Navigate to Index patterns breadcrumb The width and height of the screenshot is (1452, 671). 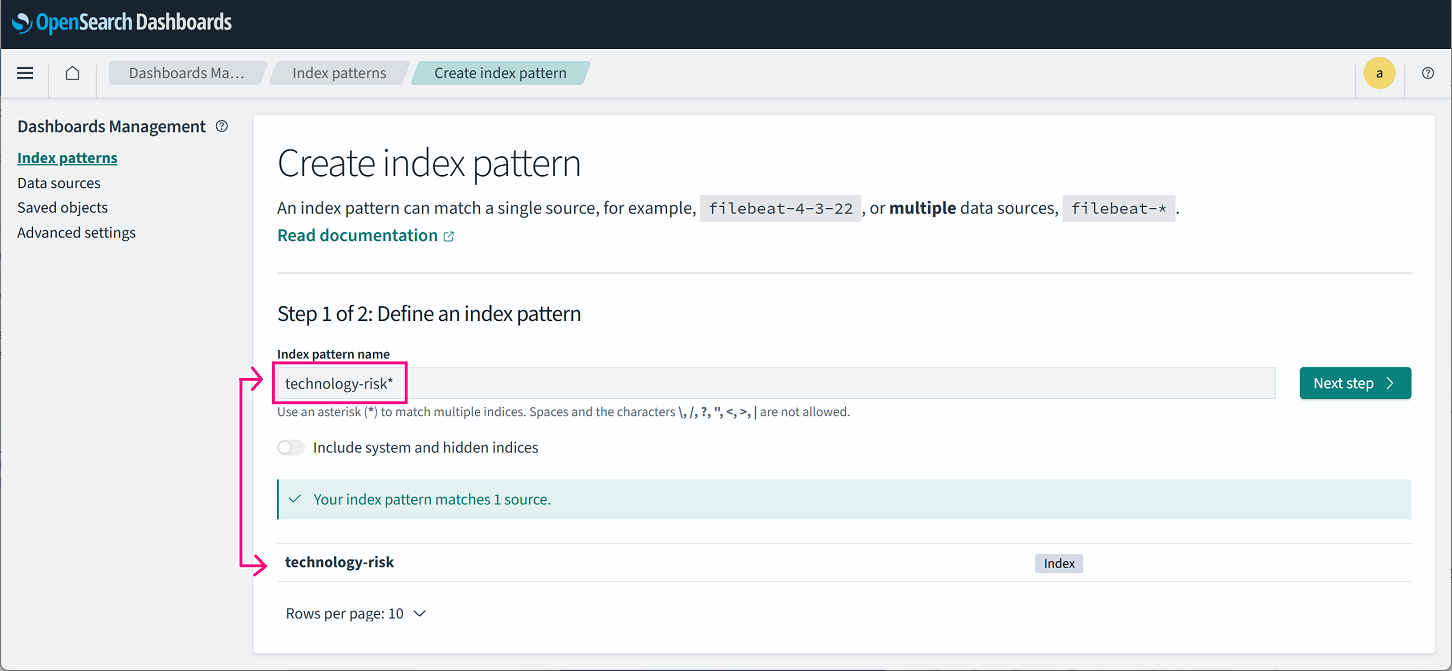click(x=339, y=73)
